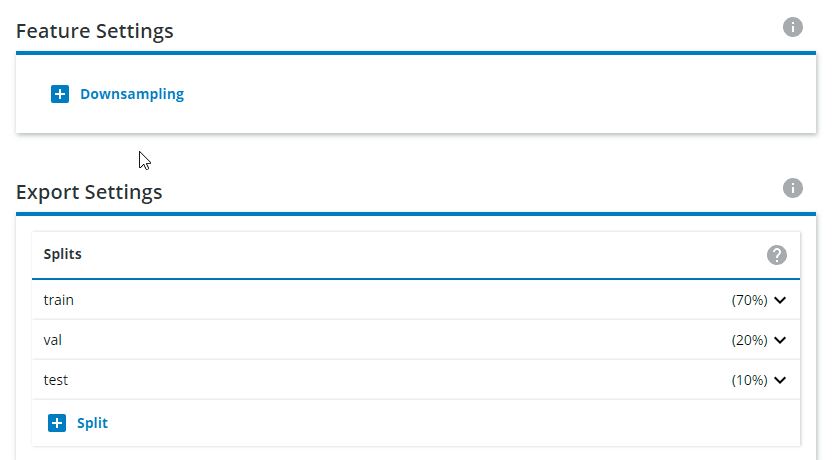Click the Splits help question mark
Viewport: 836px width, 460px height.
(x=777, y=255)
